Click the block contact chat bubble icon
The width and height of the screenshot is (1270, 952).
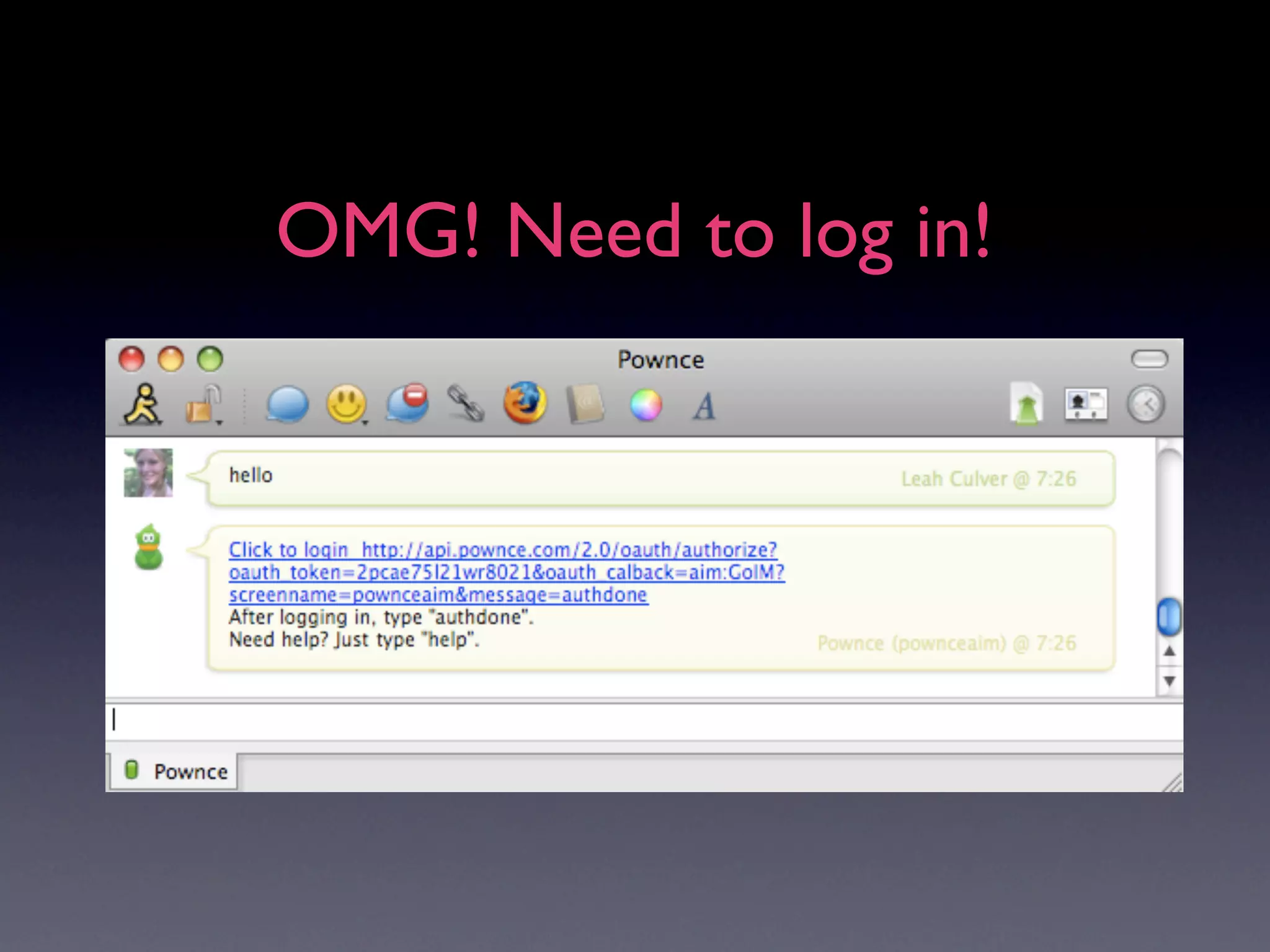point(407,403)
